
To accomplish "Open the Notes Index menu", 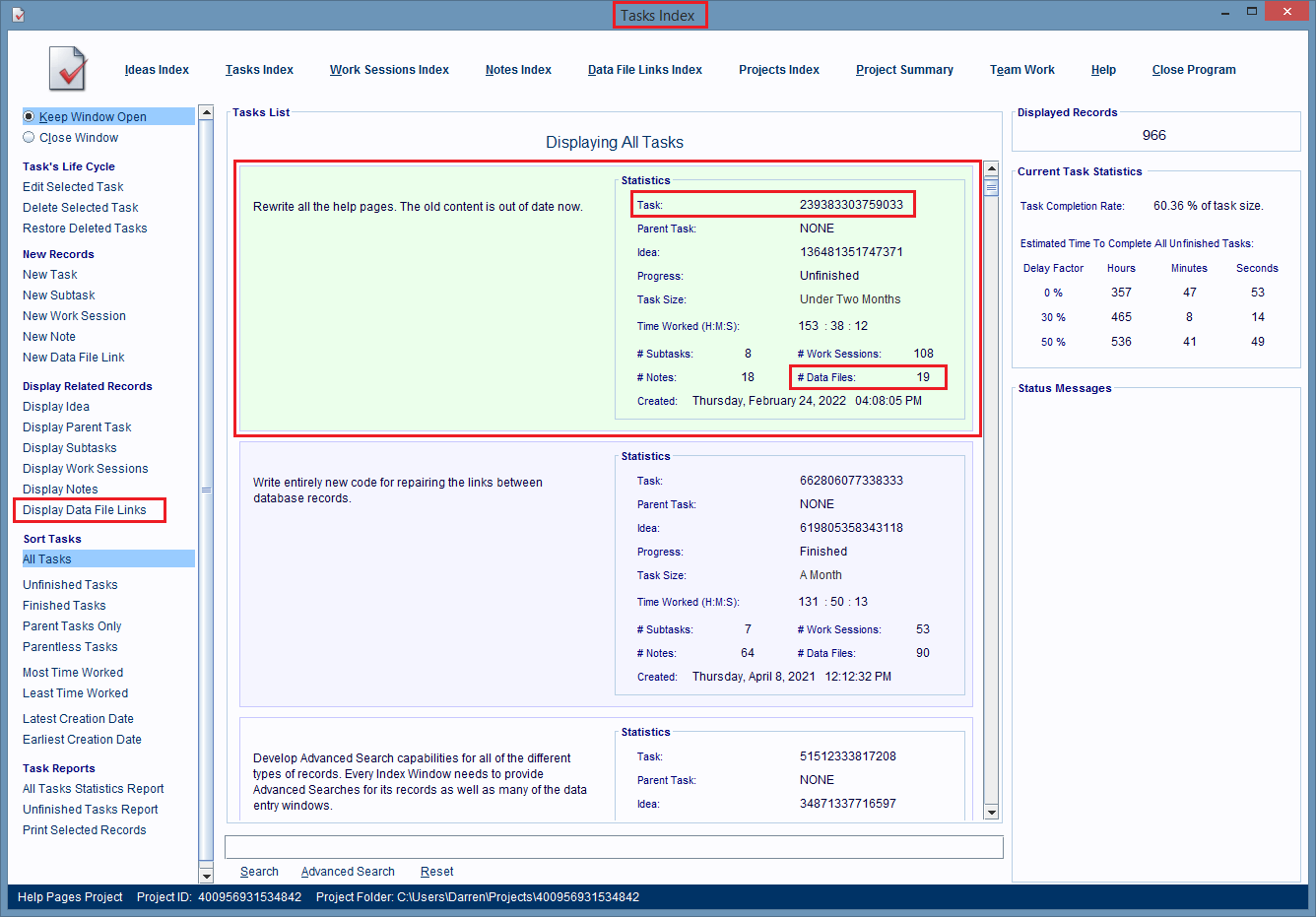I will [518, 70].
